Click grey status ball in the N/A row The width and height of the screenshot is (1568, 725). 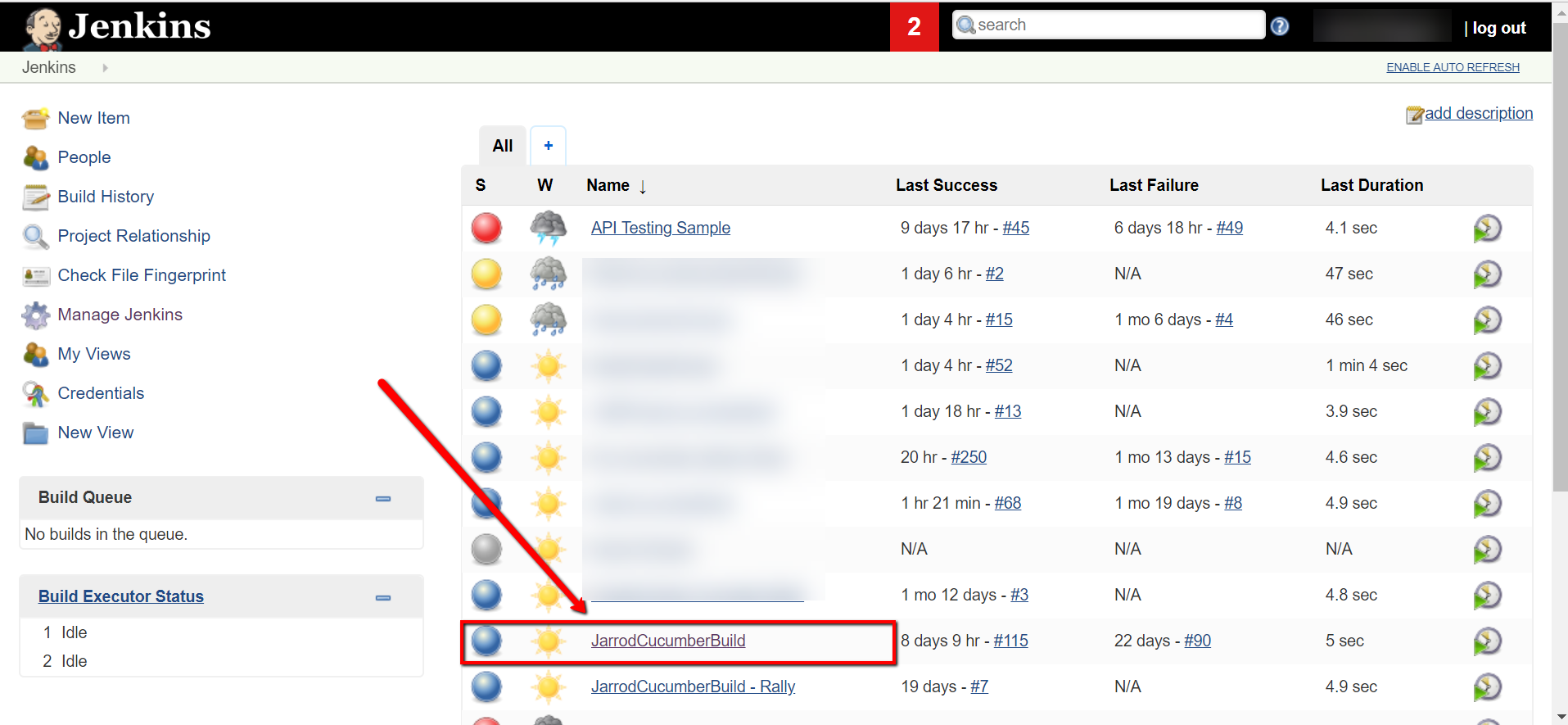[486, 549]
